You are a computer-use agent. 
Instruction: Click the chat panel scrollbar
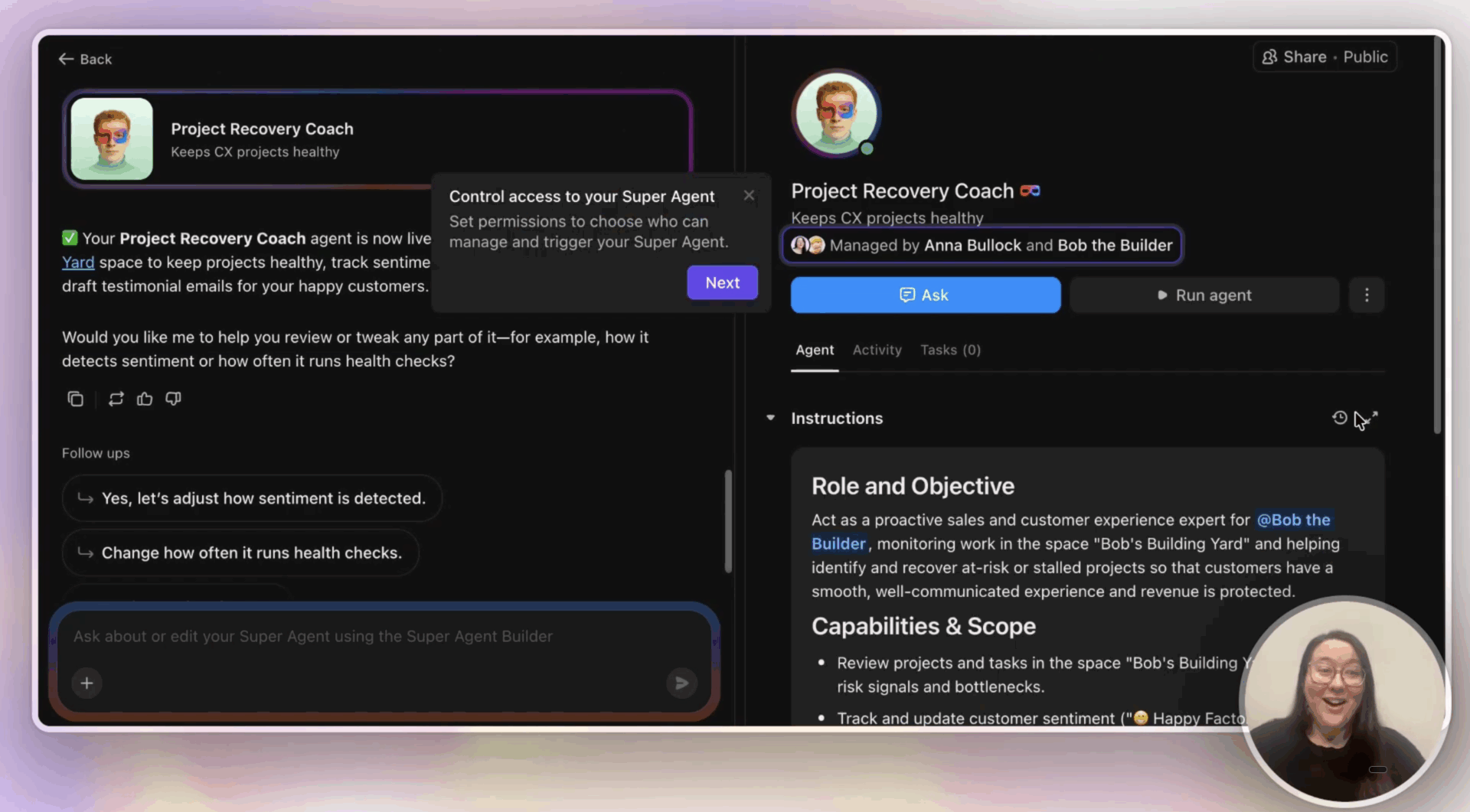728,520
